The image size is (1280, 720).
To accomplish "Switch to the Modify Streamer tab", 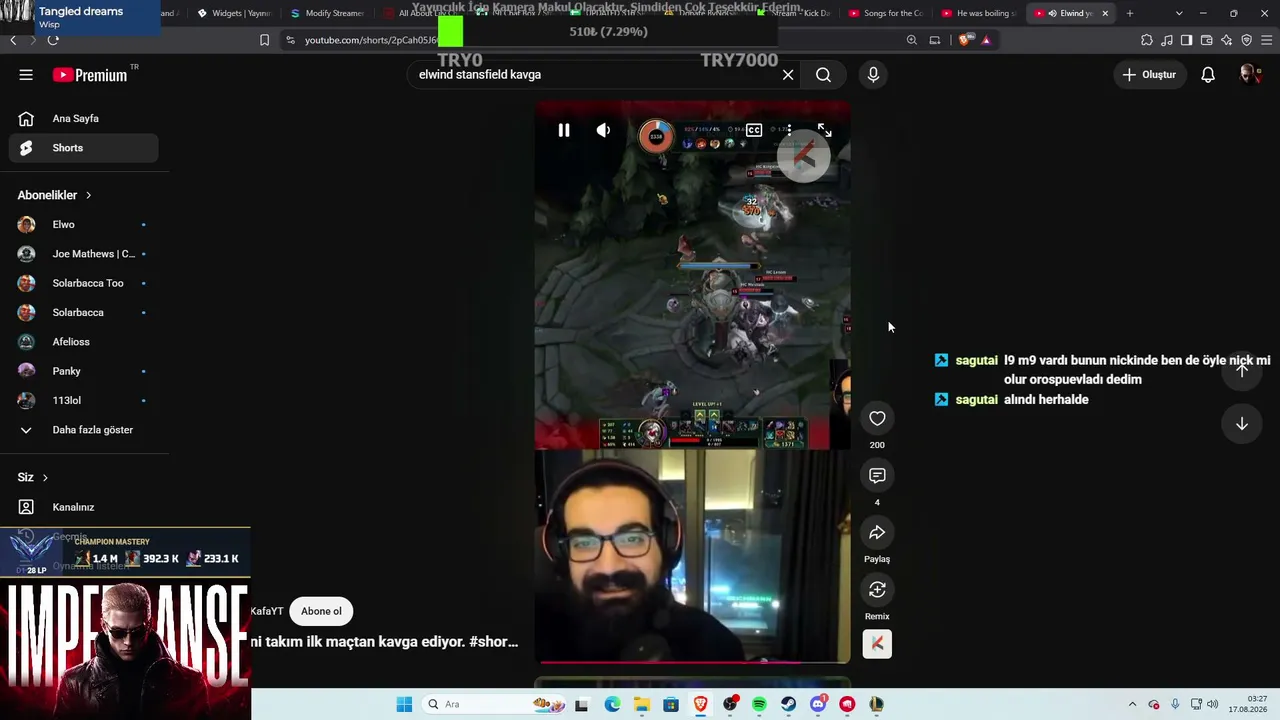I will (327, 13).
